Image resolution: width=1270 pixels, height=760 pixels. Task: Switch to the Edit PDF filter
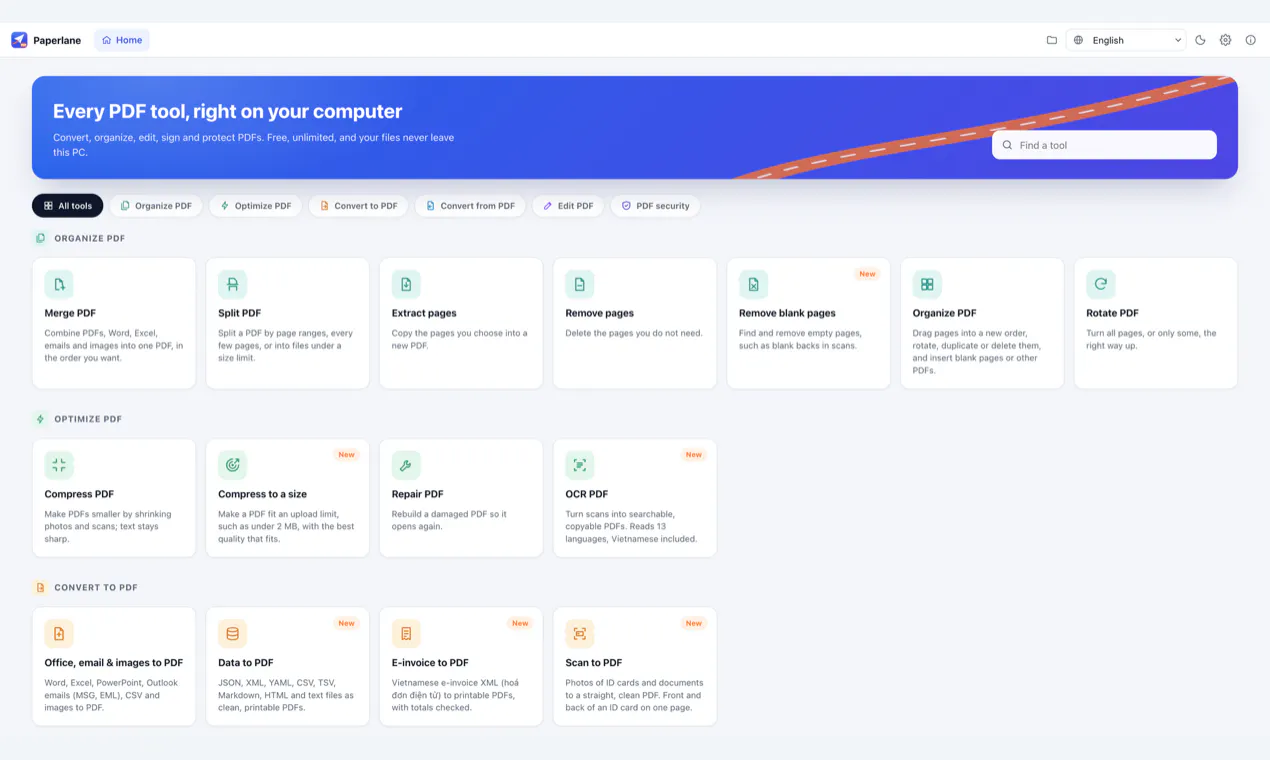click(568, 206)
